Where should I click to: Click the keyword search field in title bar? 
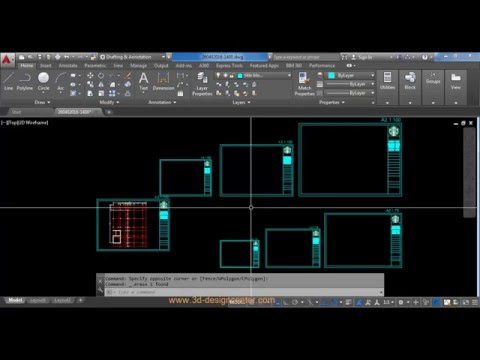305,57
